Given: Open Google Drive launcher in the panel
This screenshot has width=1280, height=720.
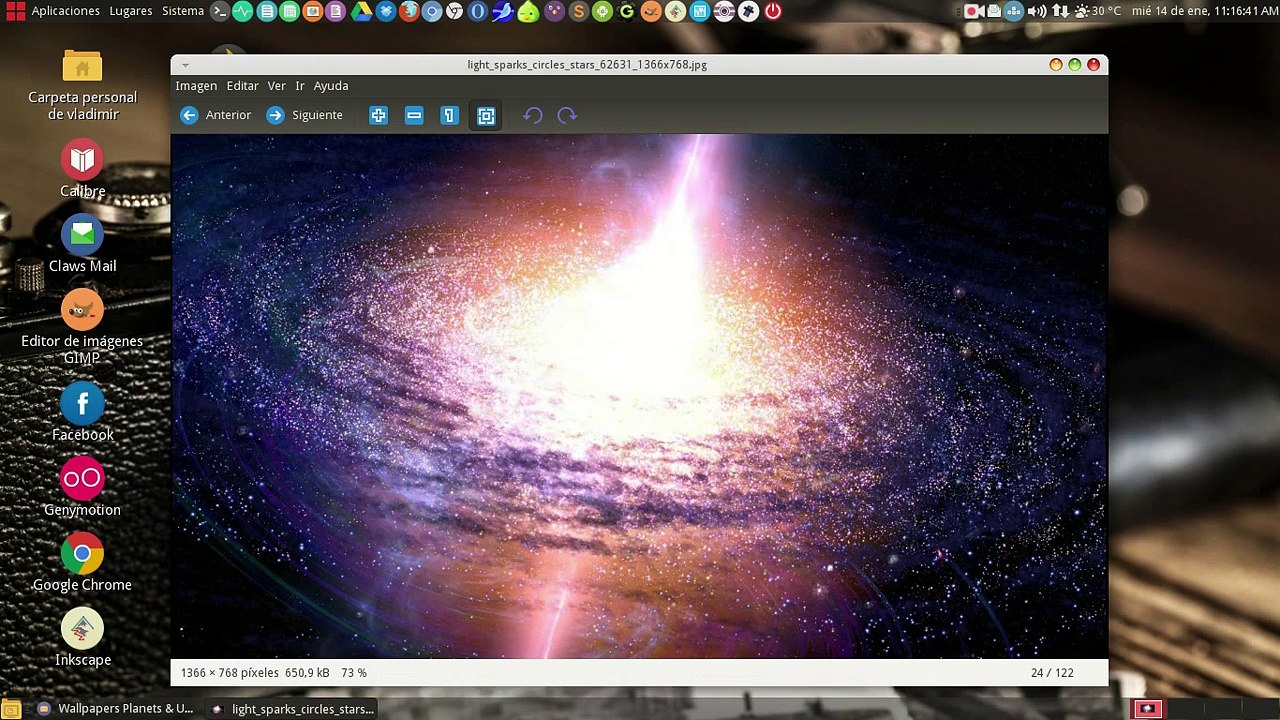Looking at the screenshot, I should [x=361, y=11].
